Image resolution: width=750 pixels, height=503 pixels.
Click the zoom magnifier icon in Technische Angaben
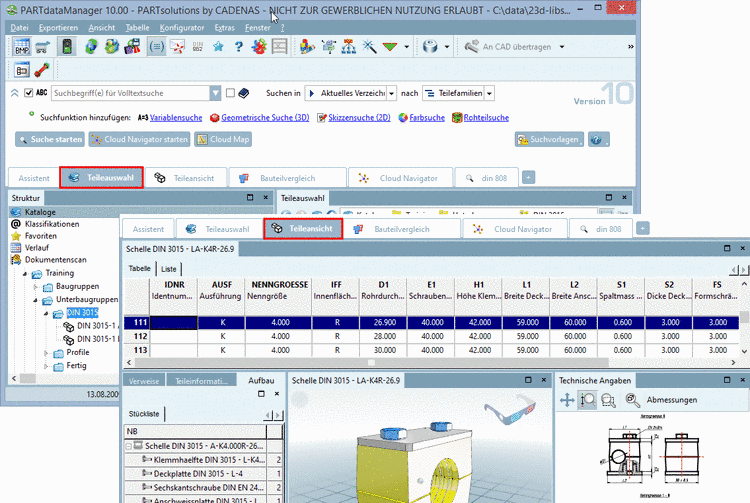(x=588, y=400)
